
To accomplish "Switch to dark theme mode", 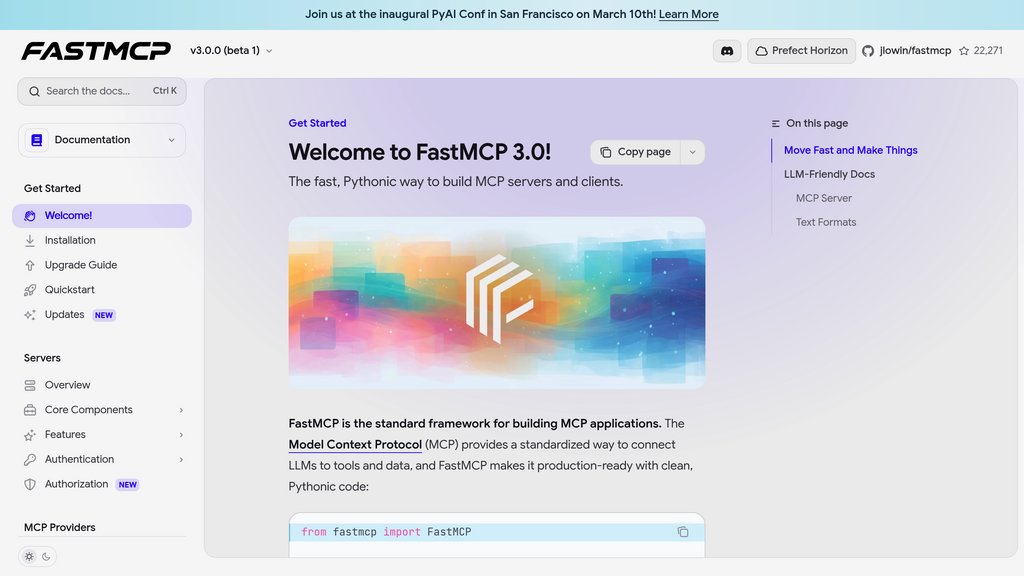I will (x=46, y=556).
